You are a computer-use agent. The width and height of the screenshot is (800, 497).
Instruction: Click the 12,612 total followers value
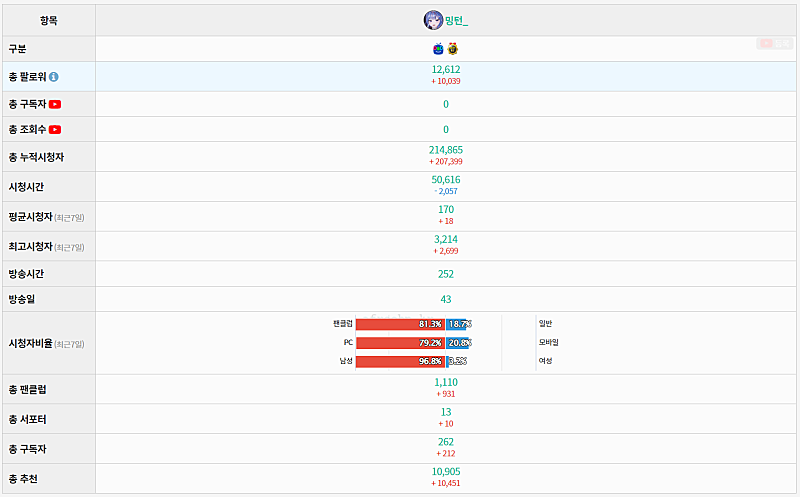(446, 69)
